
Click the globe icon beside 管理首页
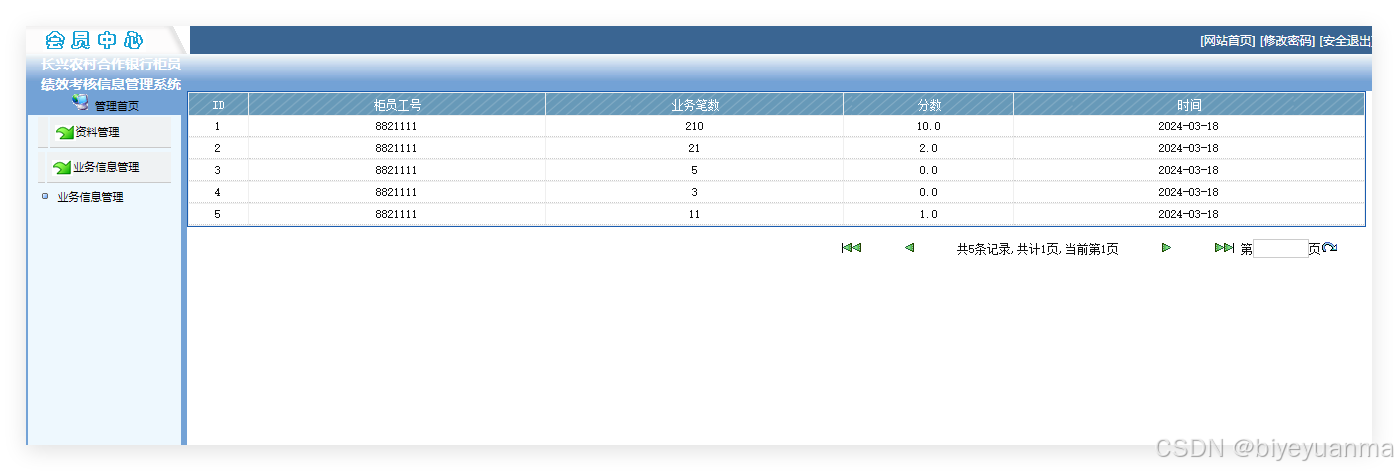(80, 103)
